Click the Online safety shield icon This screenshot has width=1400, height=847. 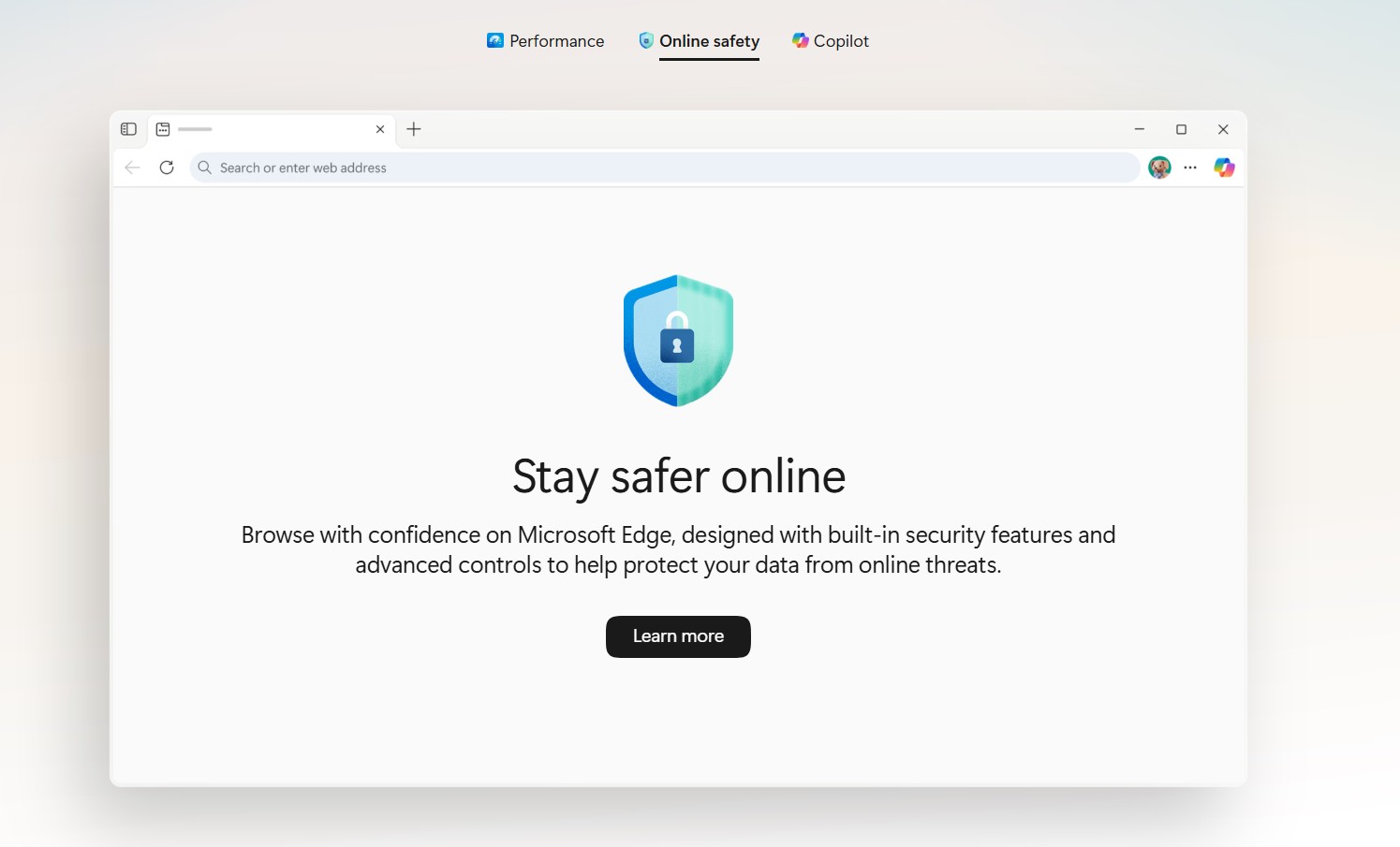pyautogui.click(x=646, y=40)
